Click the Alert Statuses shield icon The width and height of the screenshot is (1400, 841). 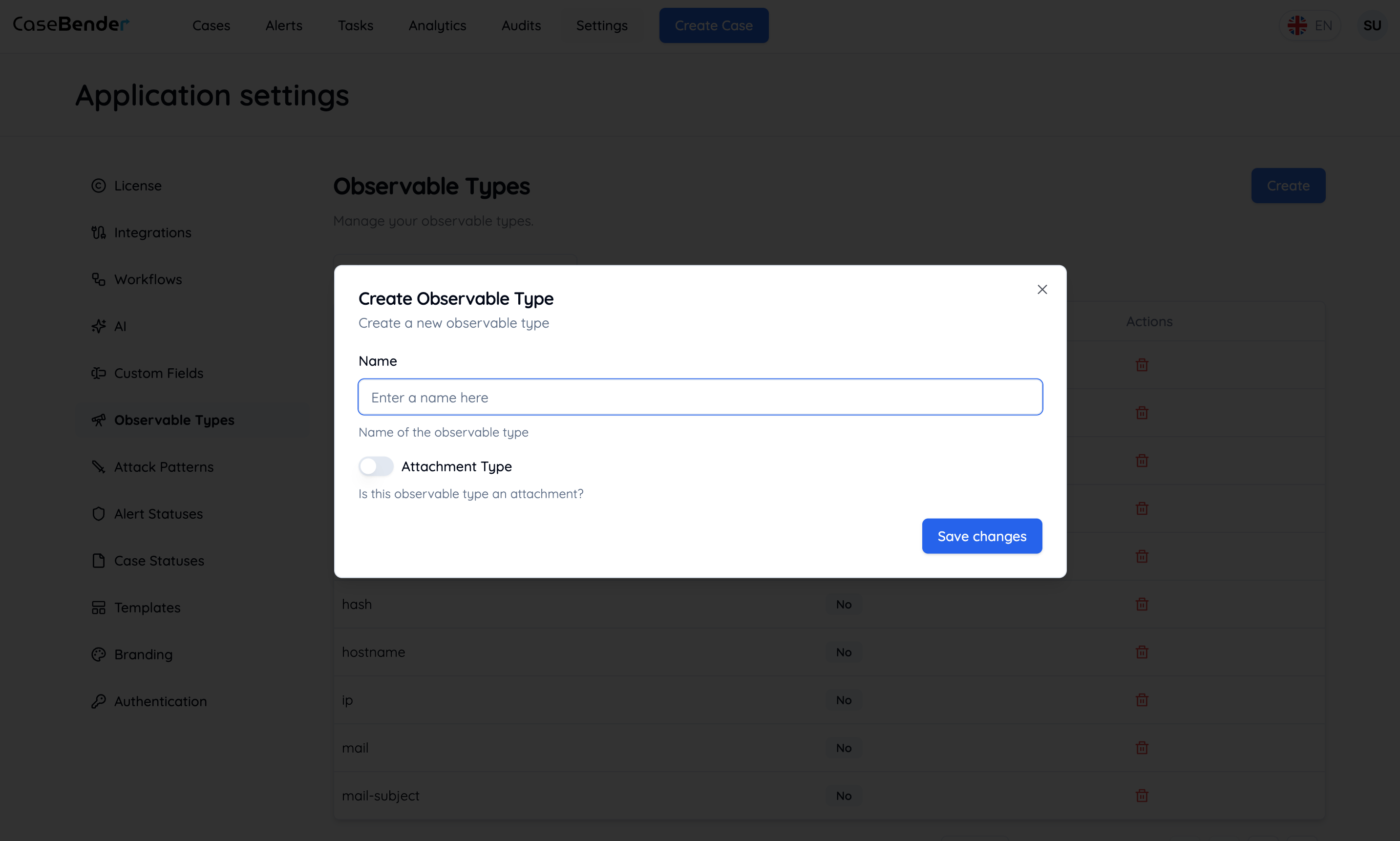pyautogui.click(x=98, y=513)
